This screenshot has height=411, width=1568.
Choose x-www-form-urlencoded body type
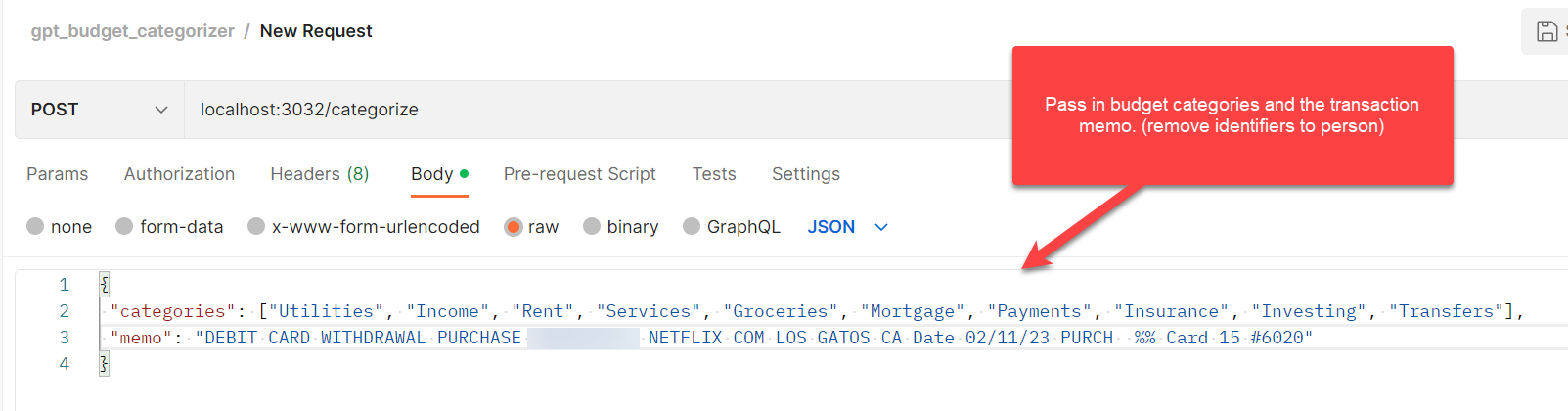(x=256, y=226)
